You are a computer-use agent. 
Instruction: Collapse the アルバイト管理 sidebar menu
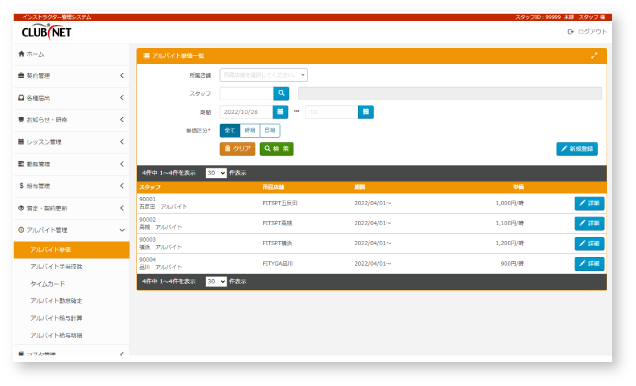coord(71,230)
